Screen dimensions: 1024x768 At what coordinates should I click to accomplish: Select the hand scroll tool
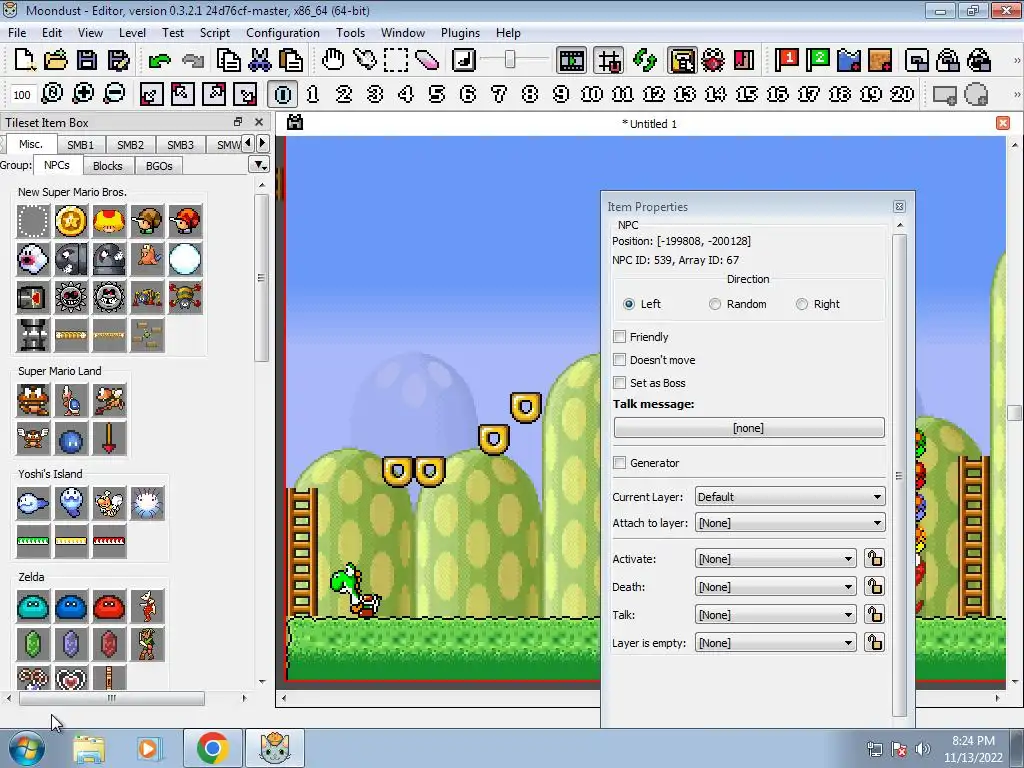333,60
